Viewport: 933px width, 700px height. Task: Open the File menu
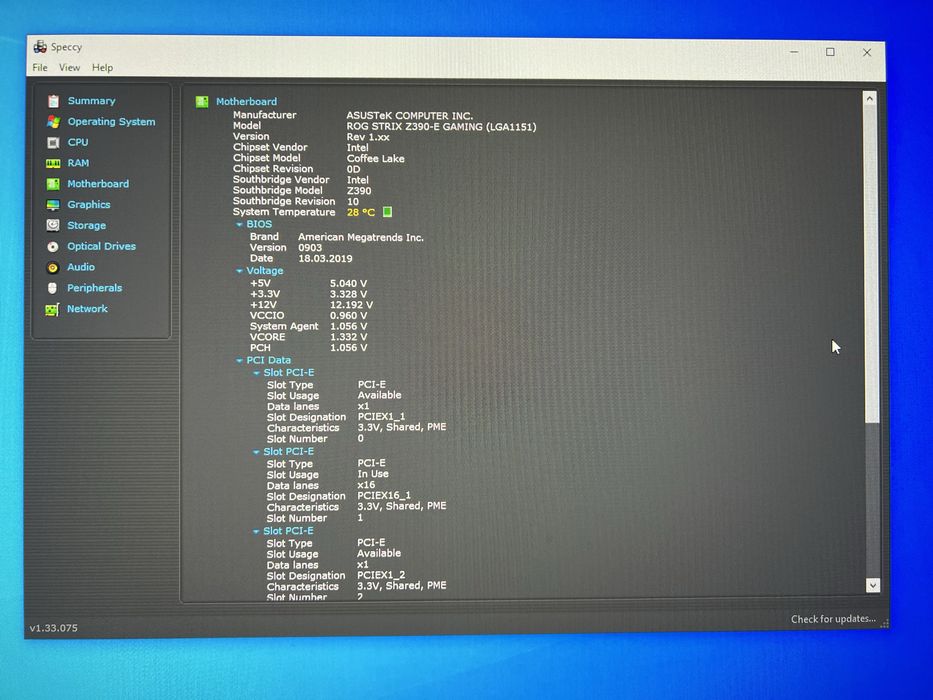[40, 67]
